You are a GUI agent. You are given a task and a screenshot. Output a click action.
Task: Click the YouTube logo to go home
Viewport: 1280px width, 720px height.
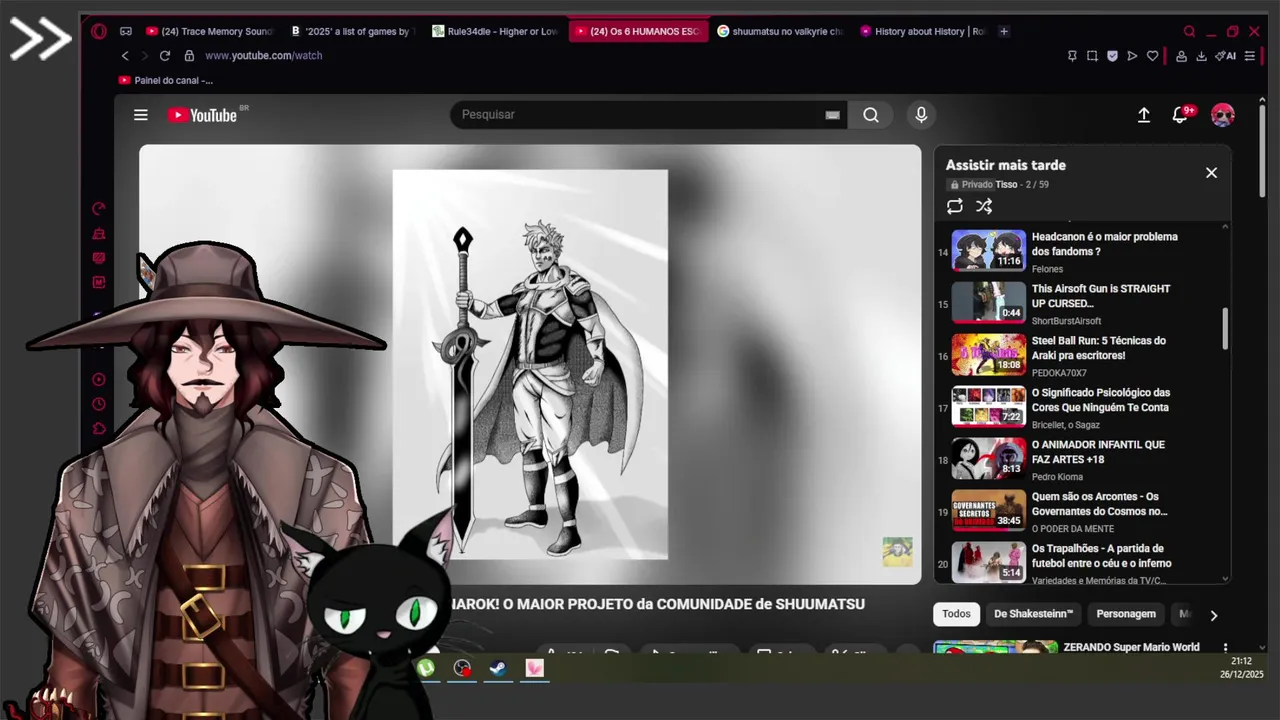(203, 115)
